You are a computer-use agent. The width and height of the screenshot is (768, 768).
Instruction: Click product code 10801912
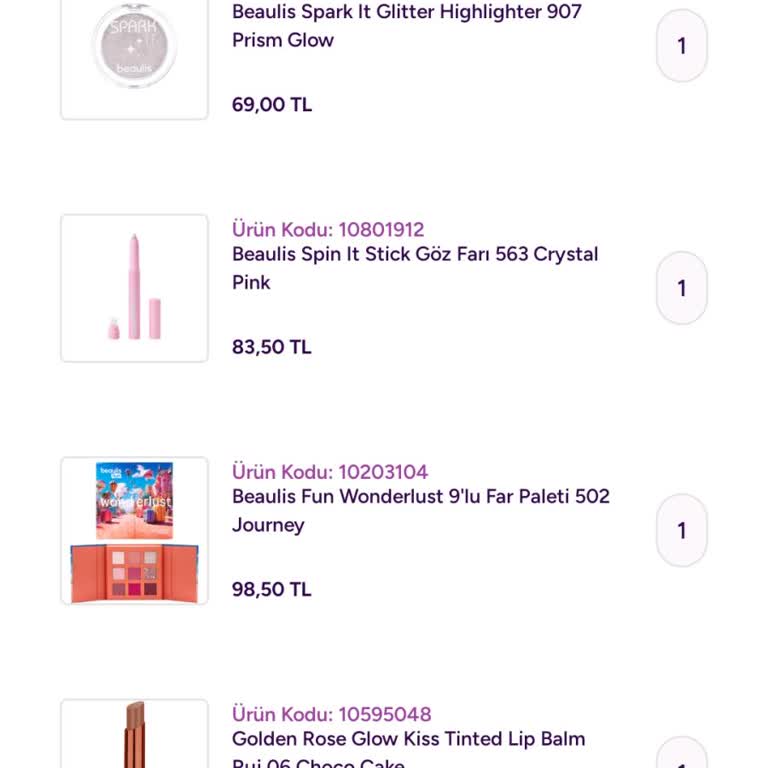click(x=328, y=230)
